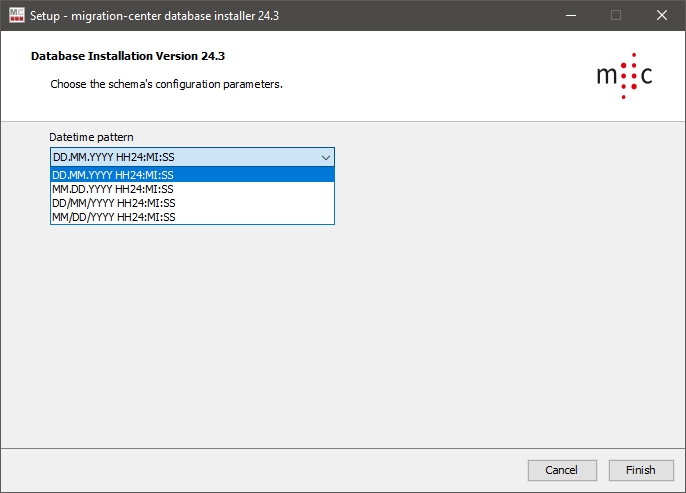This screenshot has width=686, height=493.
Task: Close the Setup window with X
Action: 662,15
